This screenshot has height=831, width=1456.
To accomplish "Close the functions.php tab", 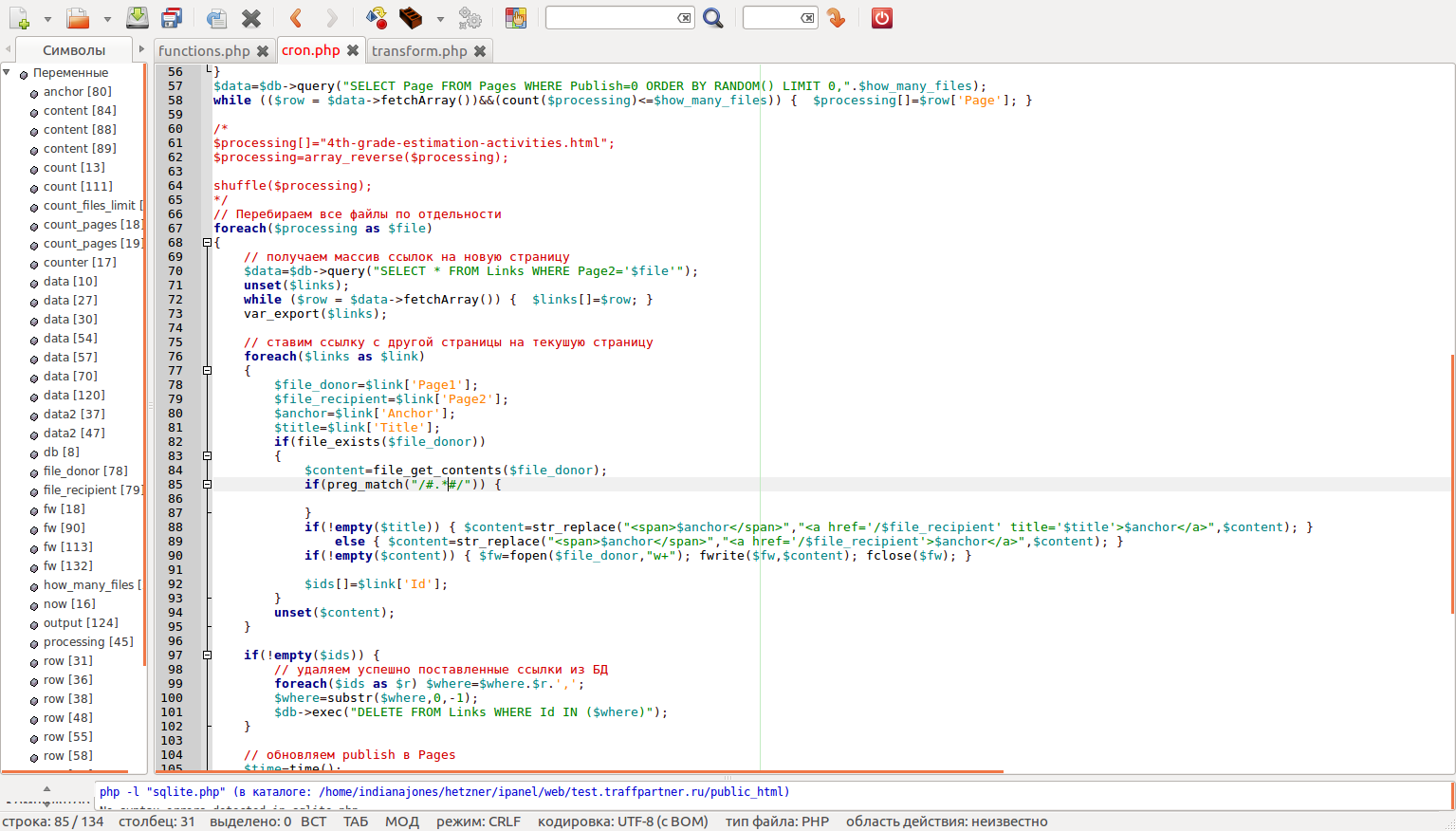I will (x=263, y=51).
